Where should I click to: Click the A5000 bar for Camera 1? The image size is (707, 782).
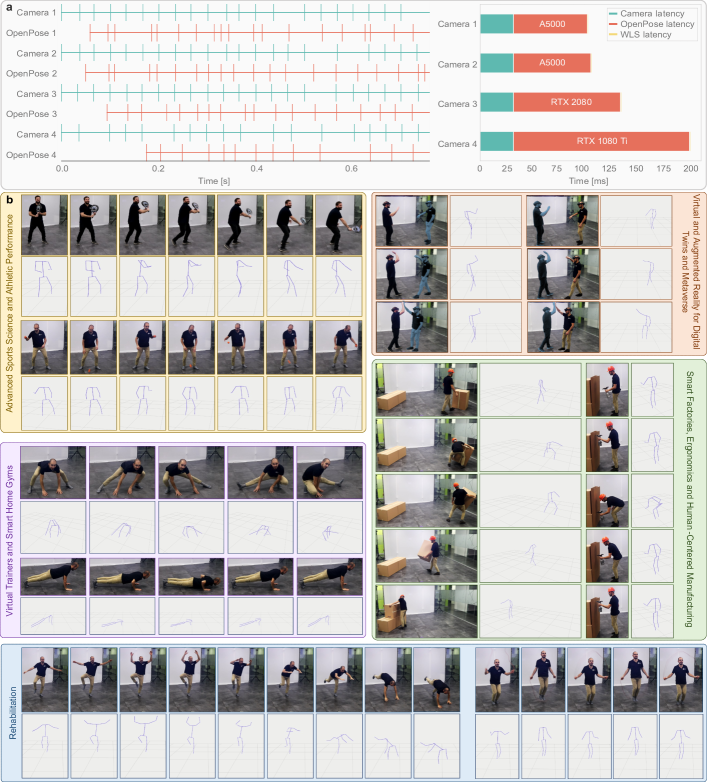click(550, 24)
